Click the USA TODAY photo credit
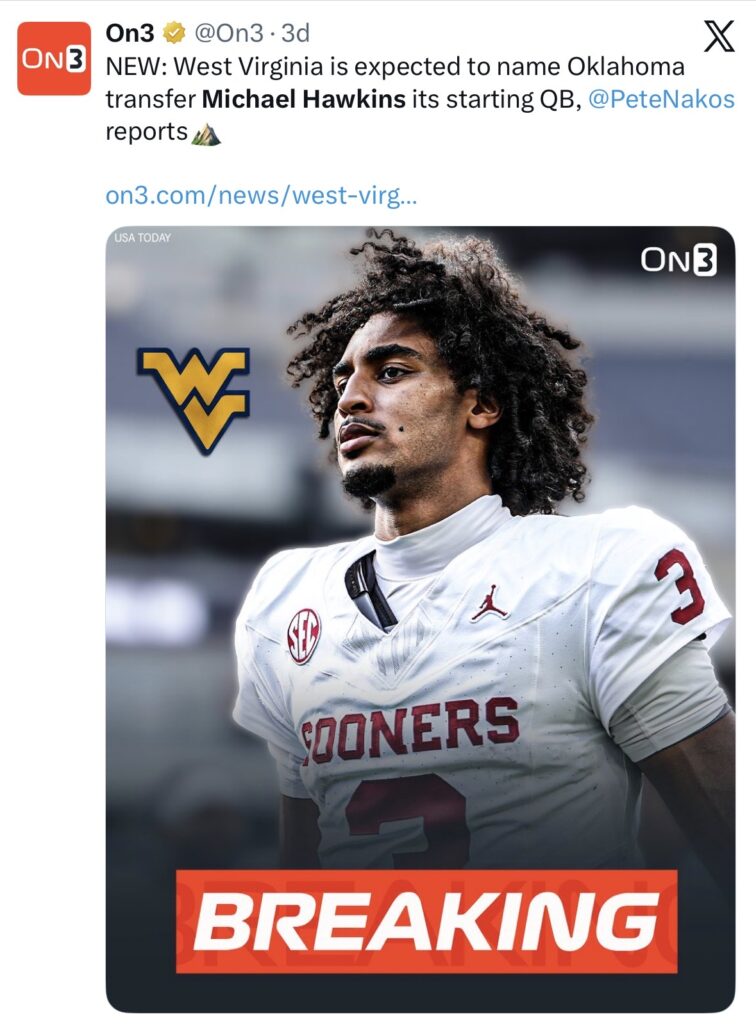Screen dimensions: 756x1024 [142, 238]
